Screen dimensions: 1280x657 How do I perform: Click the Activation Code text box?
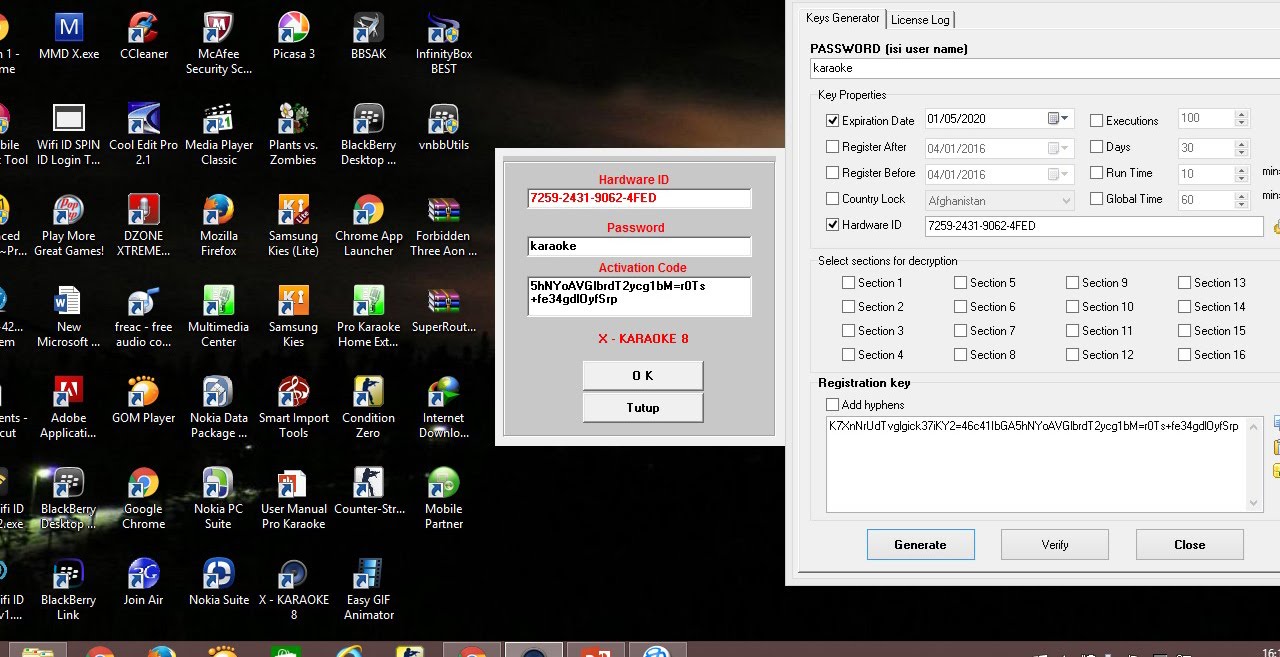pyautogui.click(x=639, y=296)
